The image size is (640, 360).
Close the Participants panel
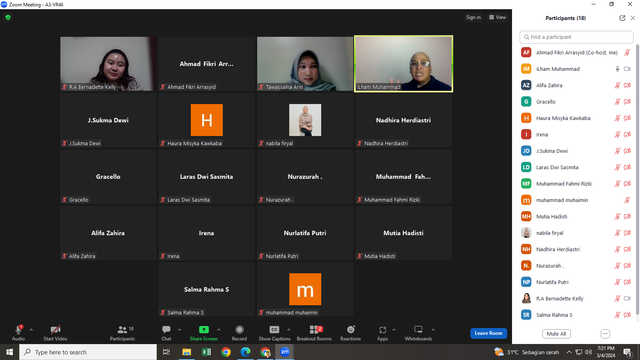[633, 18]
